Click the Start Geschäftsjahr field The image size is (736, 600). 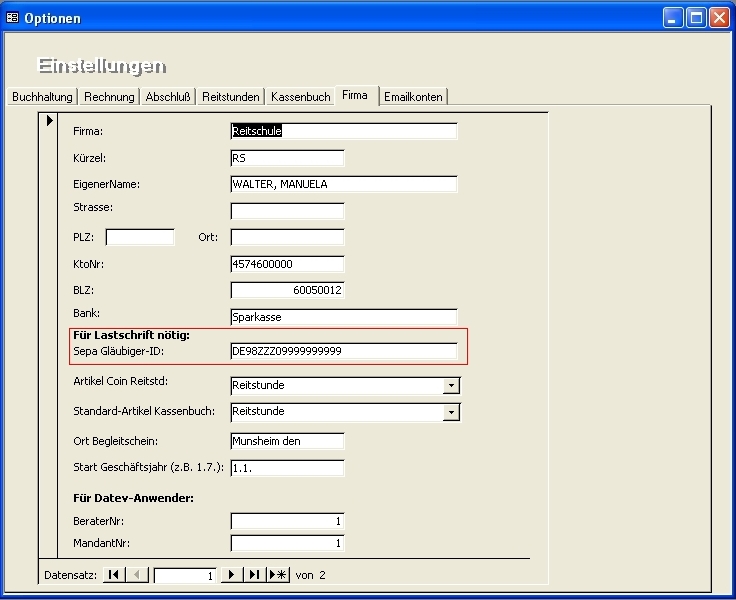(x=287, y=468)
